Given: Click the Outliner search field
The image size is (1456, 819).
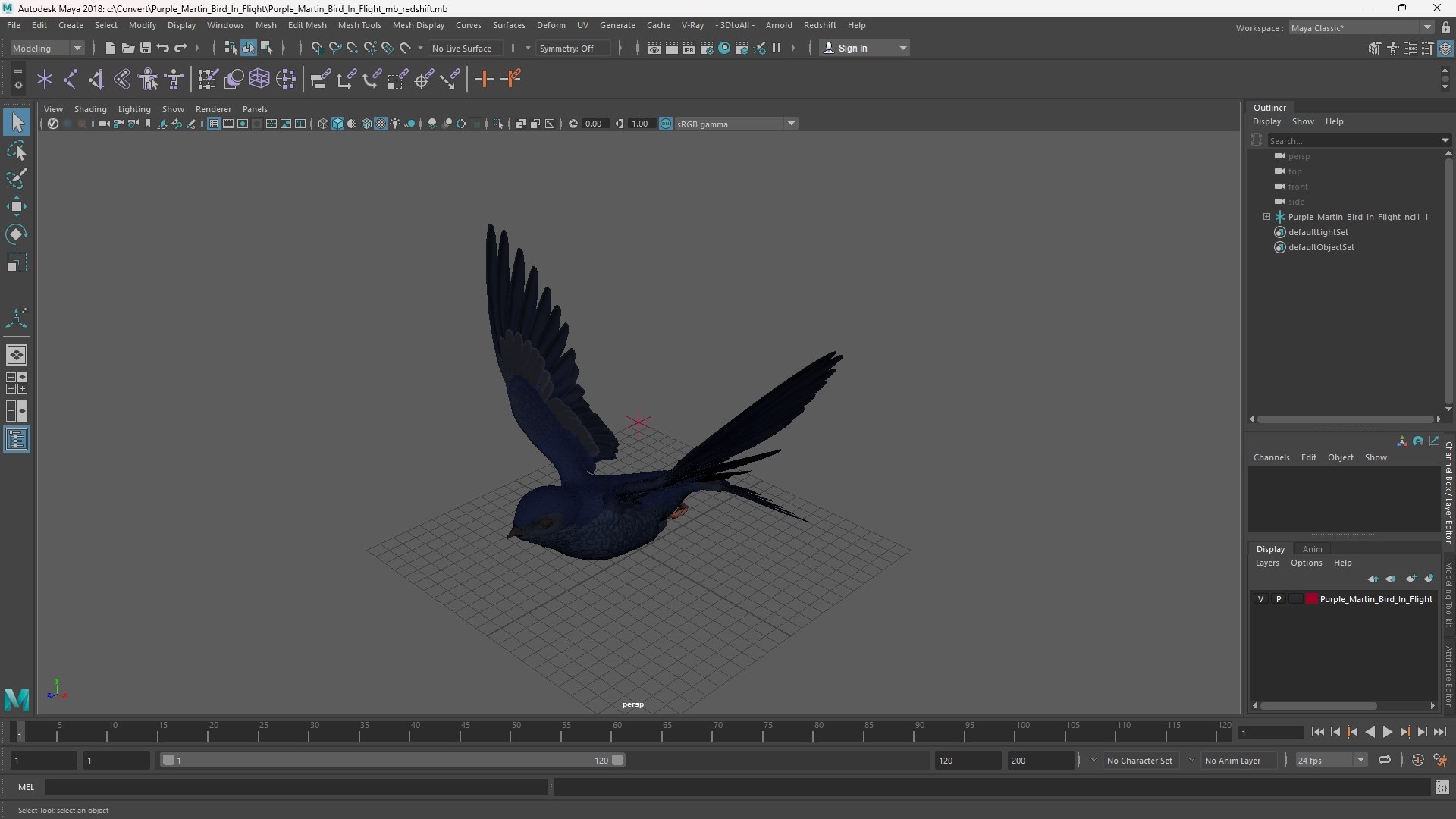Looking at the screenshot, I should click(x=1354, y=140).
